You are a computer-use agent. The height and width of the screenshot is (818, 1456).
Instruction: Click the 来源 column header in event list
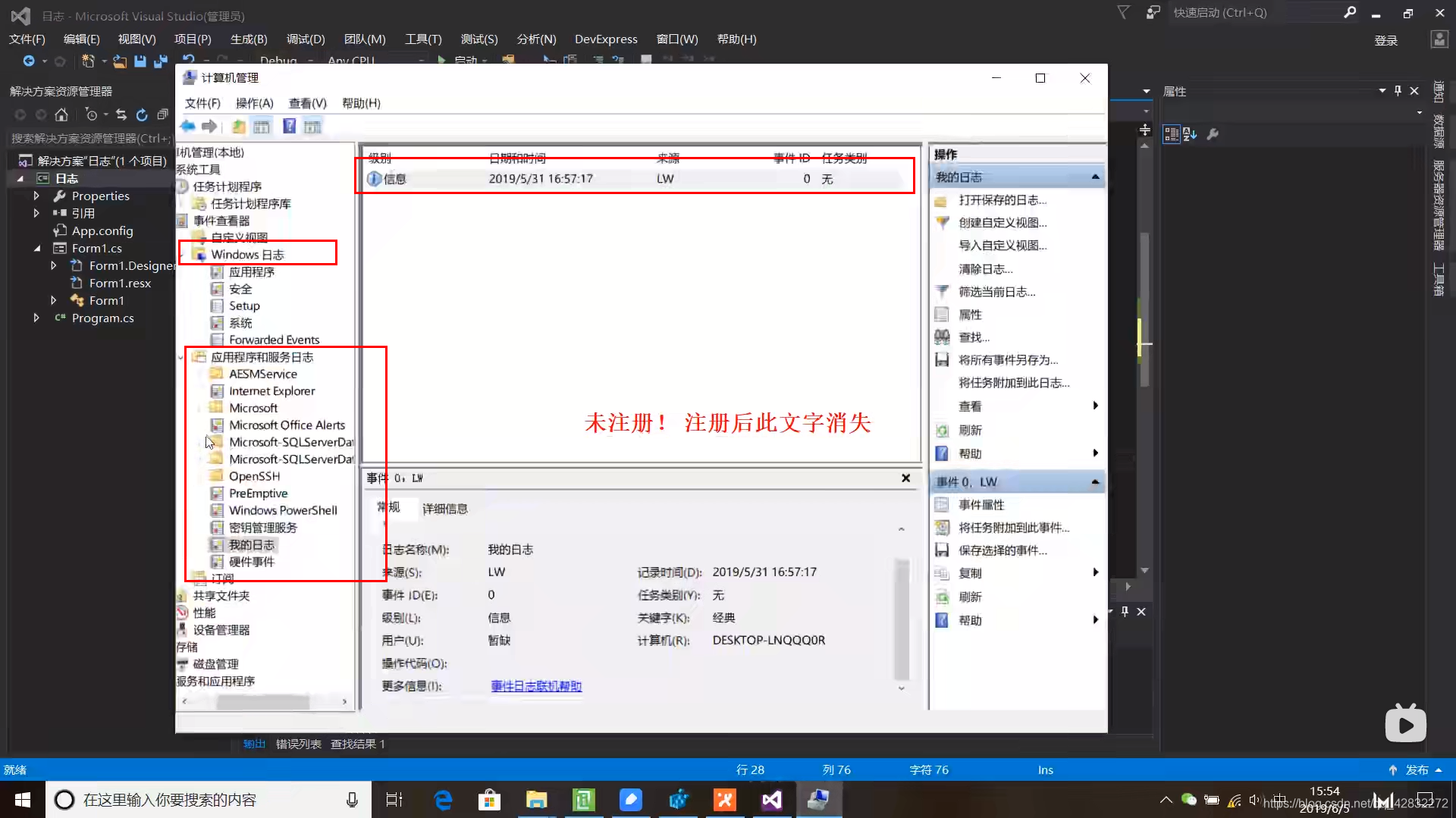[x=667, y=158]
